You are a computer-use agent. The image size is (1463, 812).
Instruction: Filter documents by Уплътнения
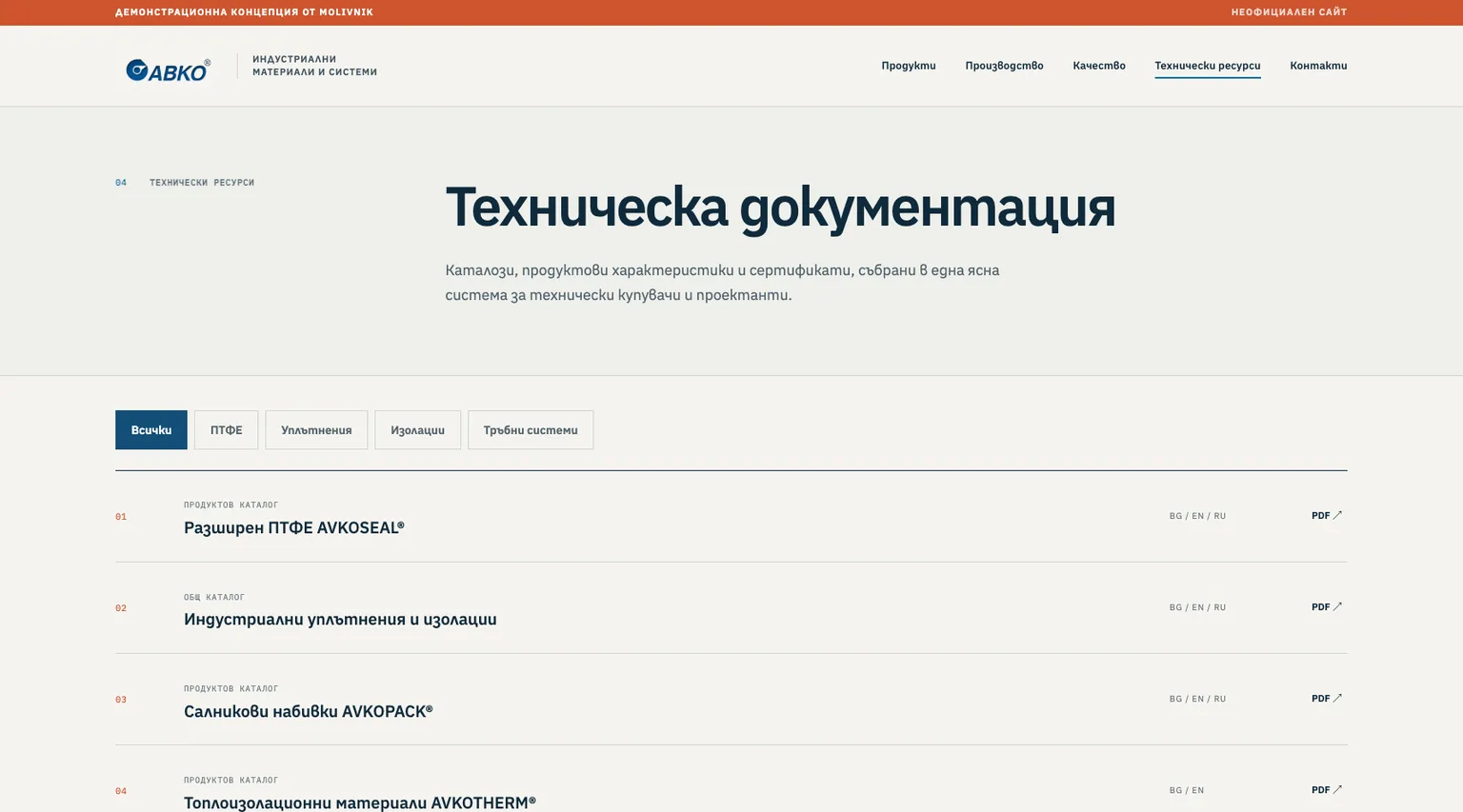316,430
